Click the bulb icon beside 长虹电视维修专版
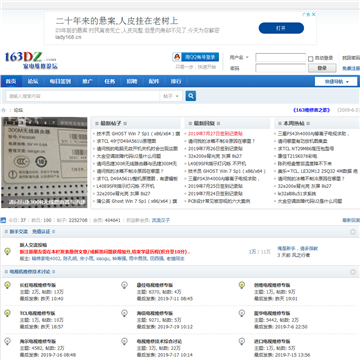 click(7, 285)
